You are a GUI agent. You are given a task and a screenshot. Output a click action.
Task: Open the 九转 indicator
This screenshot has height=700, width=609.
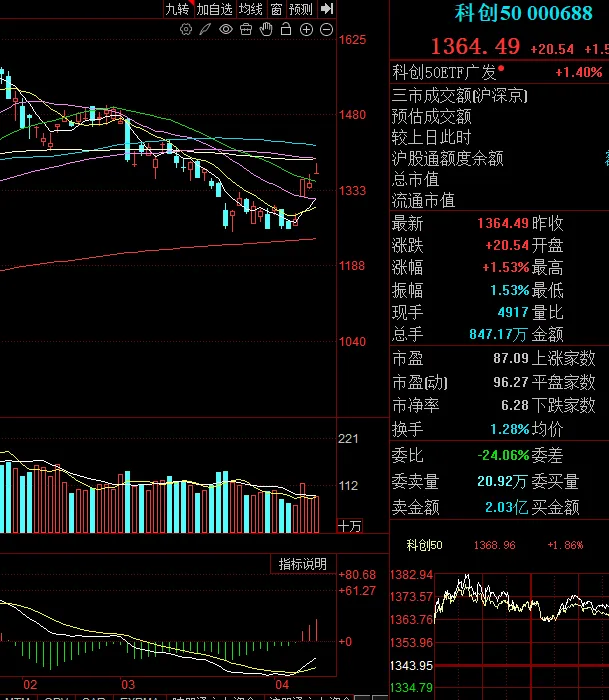pyautogui.click(x=177, y=9)
